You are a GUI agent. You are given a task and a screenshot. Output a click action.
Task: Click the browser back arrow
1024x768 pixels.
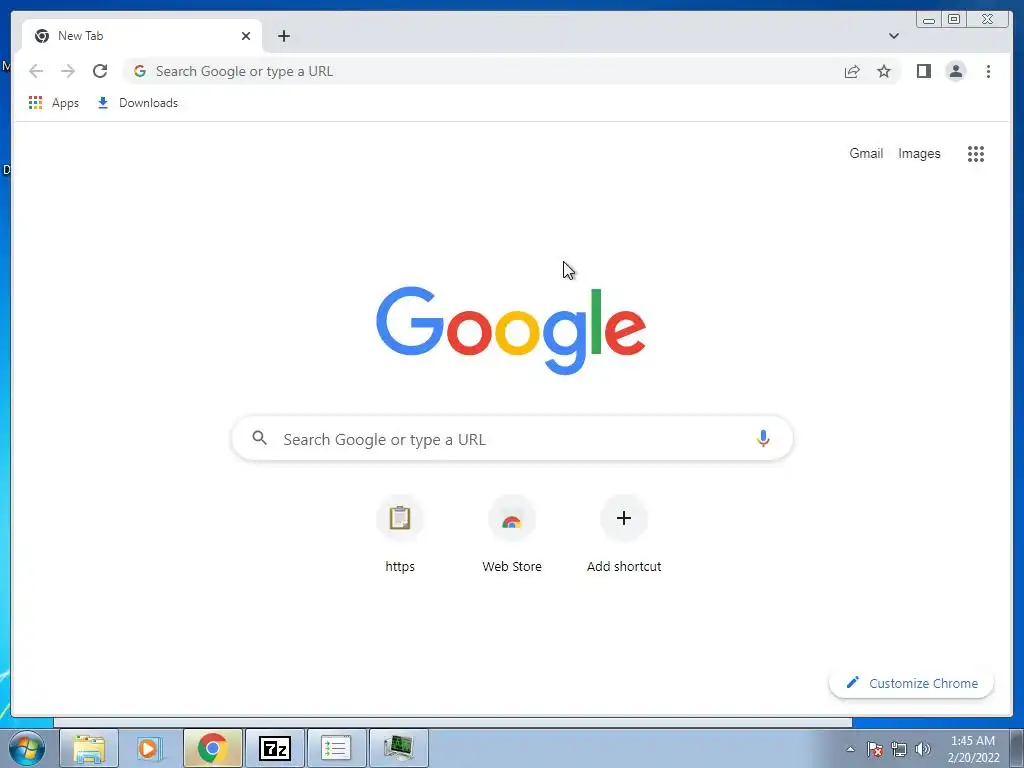pyautogui.click(x=36, y=71)
